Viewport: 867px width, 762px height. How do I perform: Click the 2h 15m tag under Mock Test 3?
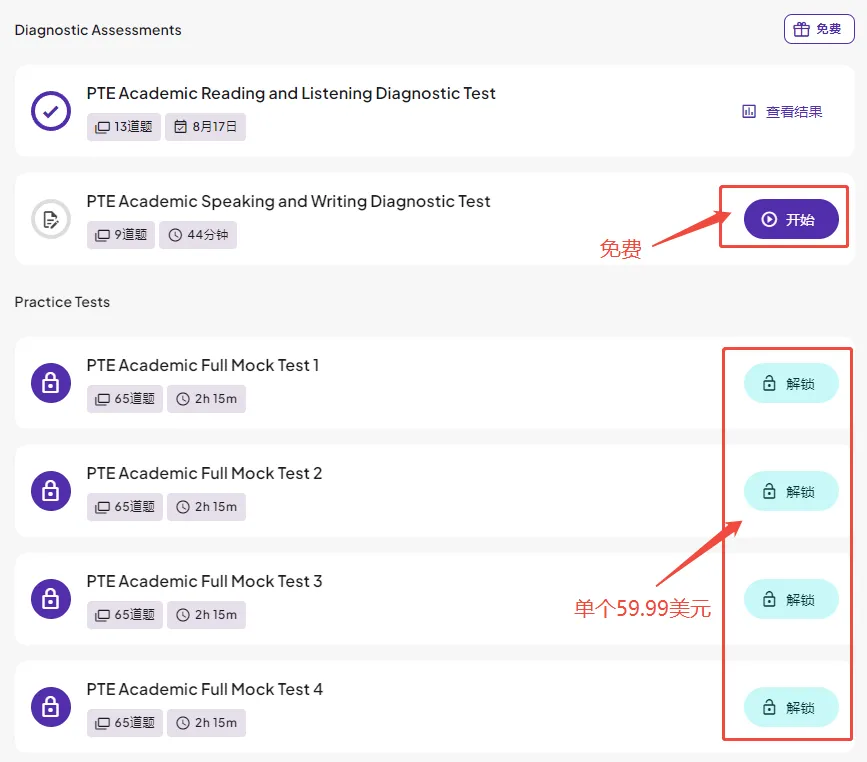point(206,615)
